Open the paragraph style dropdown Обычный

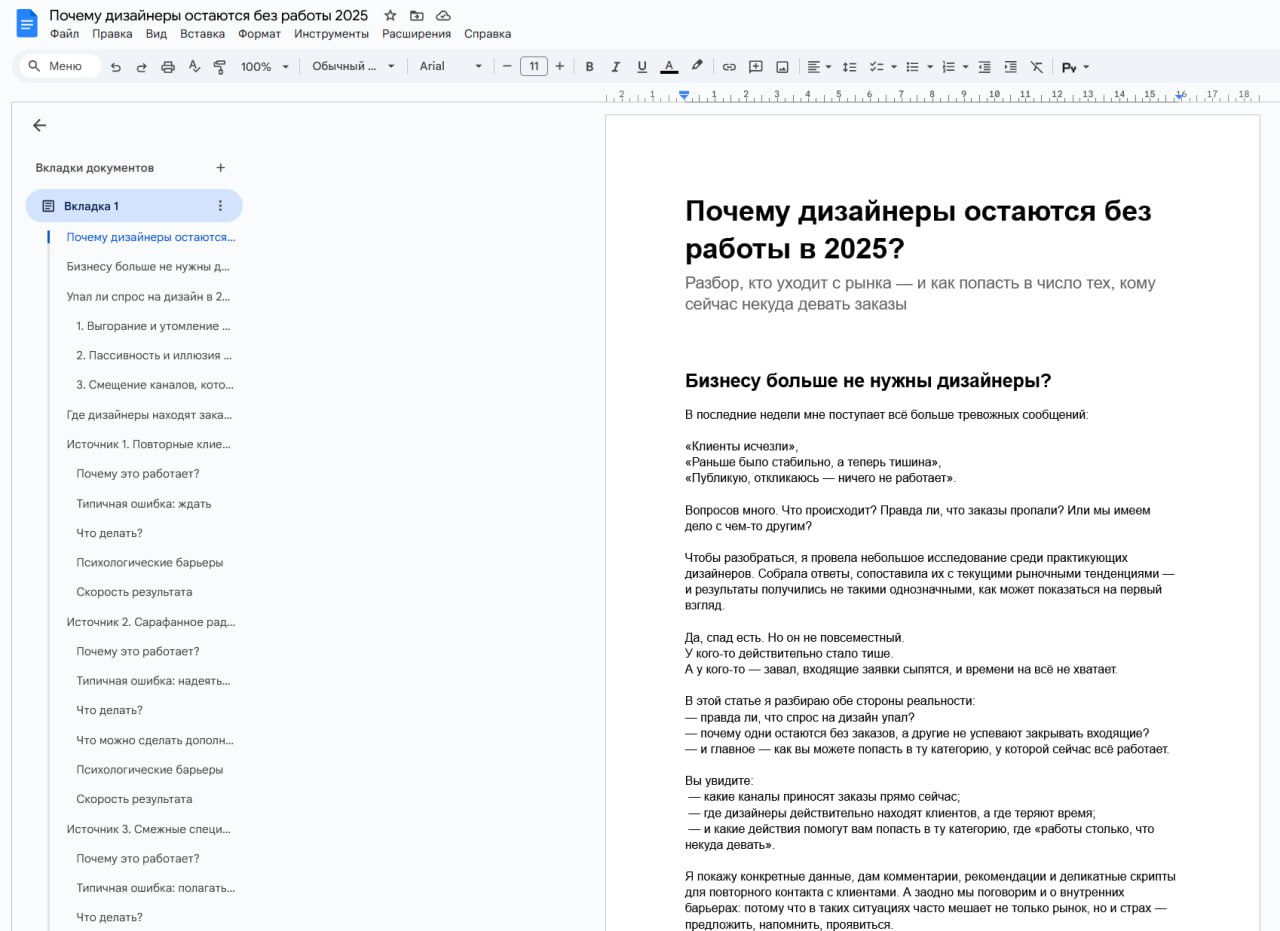(x=353, y=66)
